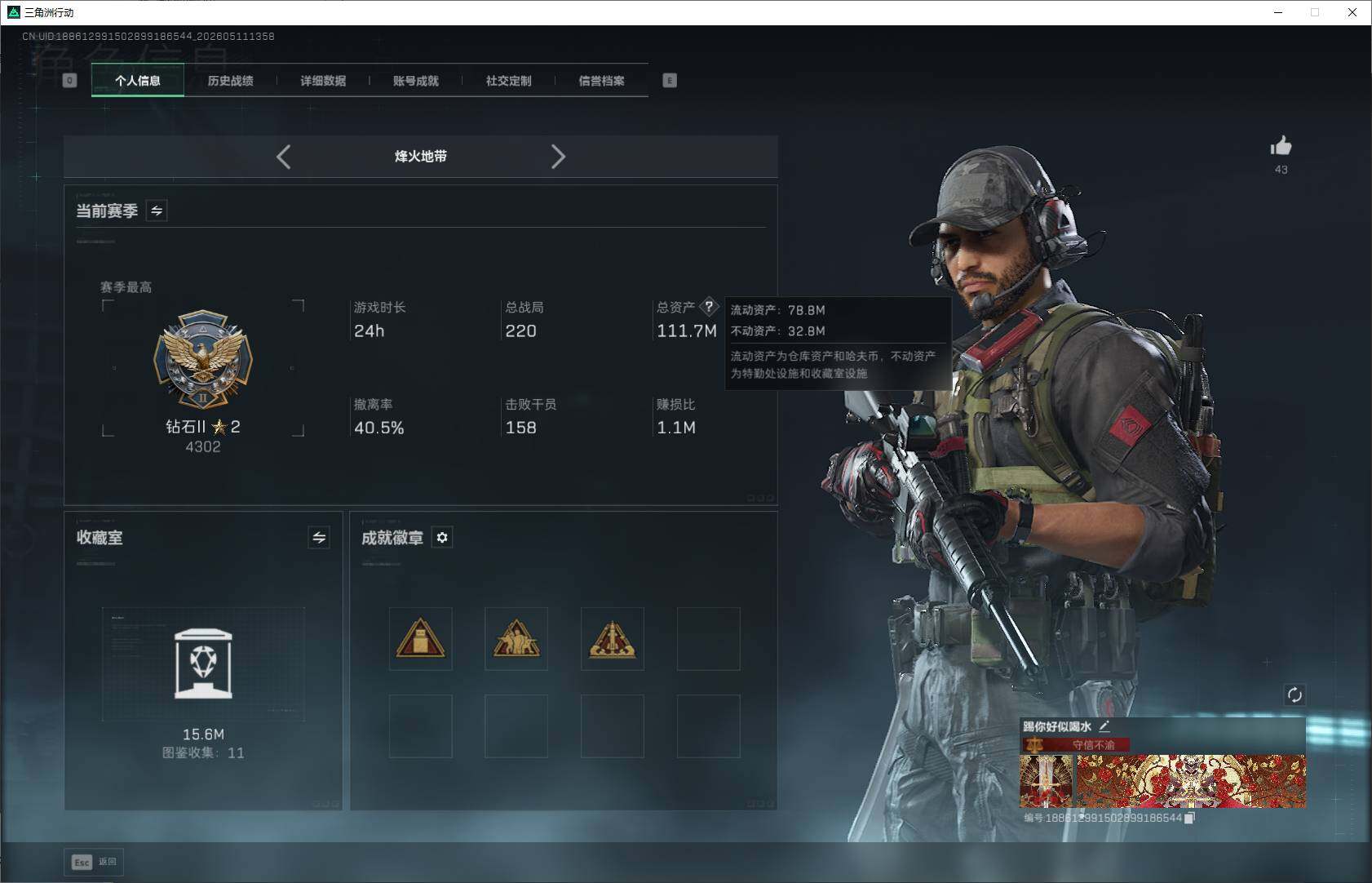Click the like count 43
This screenshot has height=883, width=1372.
(1281, 170)
